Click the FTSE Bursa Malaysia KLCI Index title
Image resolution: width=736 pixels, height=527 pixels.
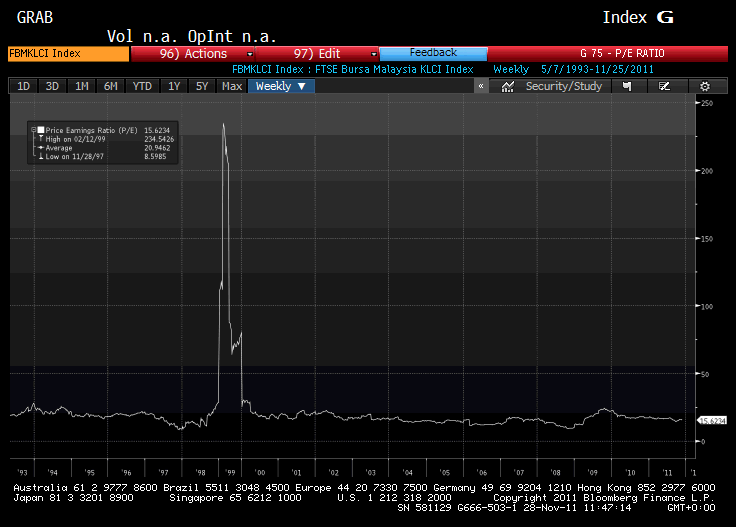394,69
